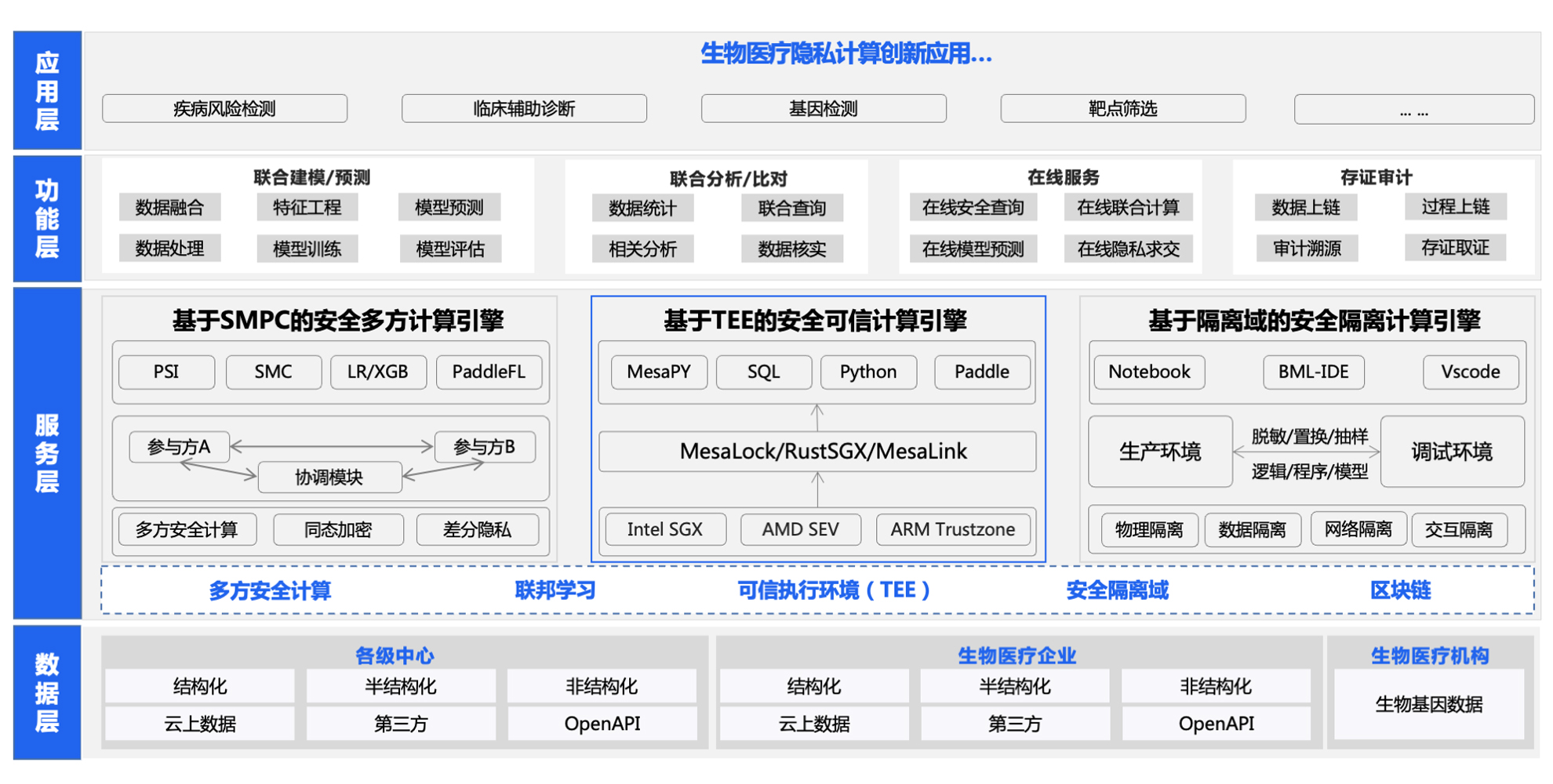
Task: Select the PSI engine icon
Action: [x=165, y=372]
